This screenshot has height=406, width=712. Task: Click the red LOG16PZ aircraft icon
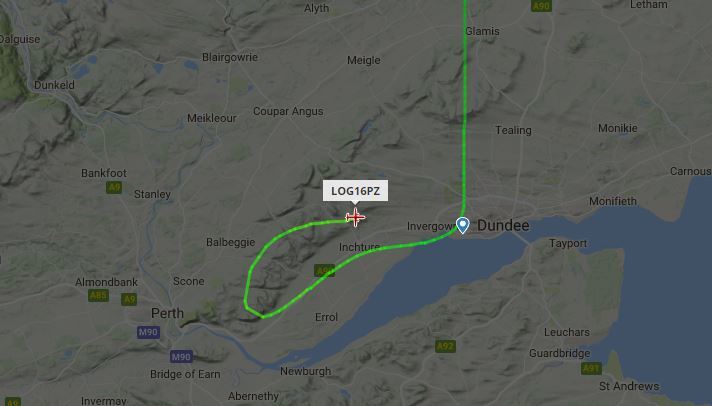tap(355, 218)
